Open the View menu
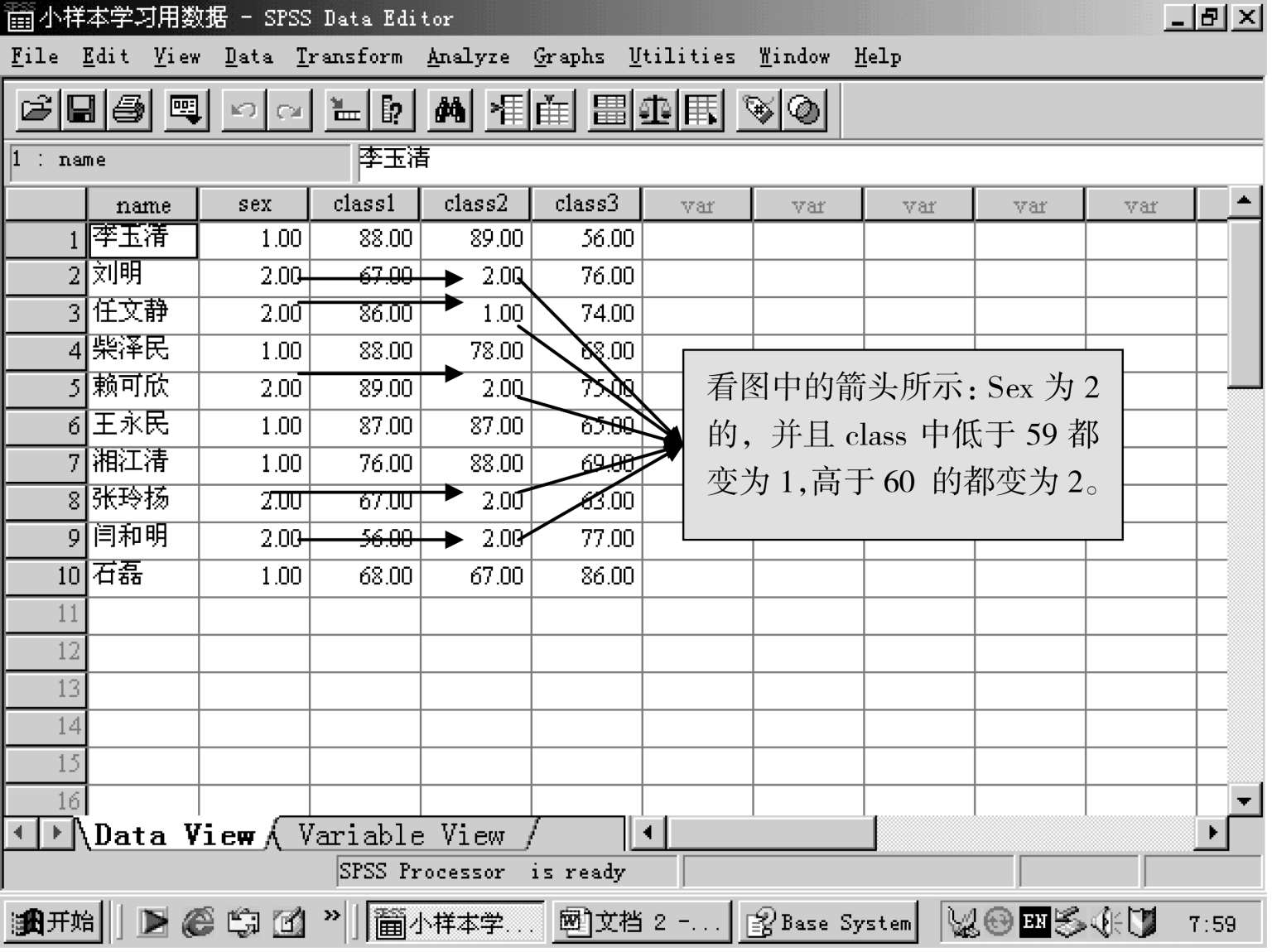 pos(177,56)
